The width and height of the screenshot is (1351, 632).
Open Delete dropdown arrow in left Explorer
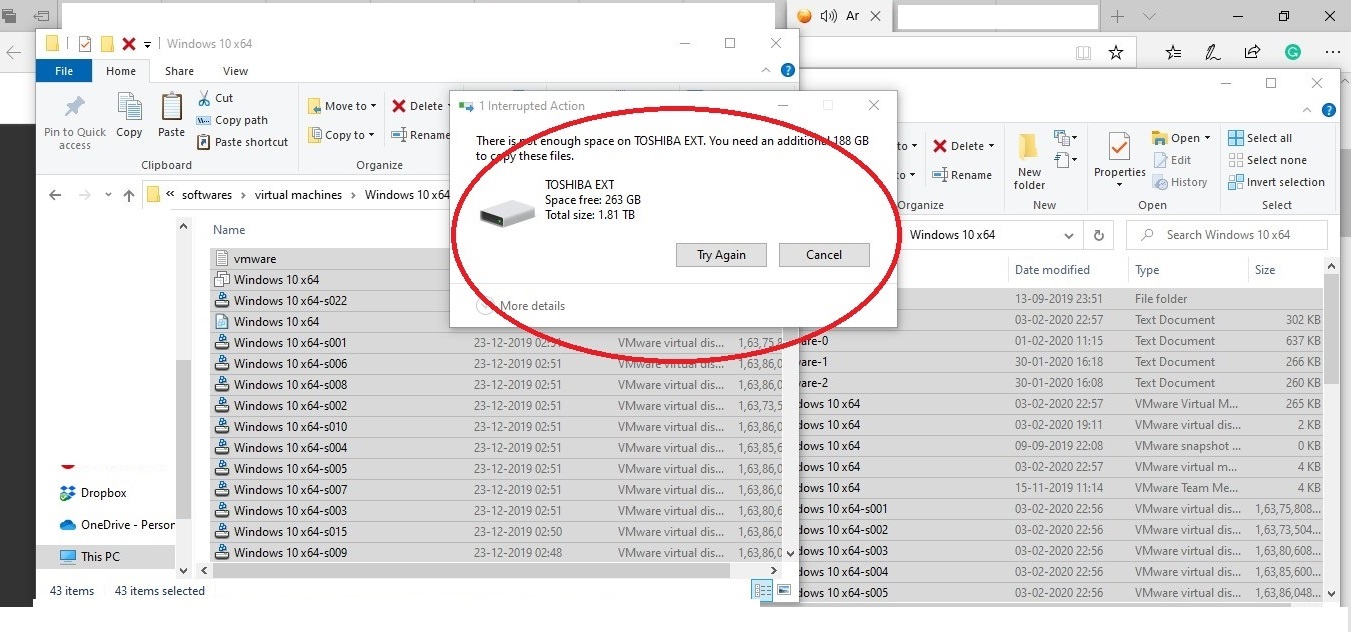click(449, 106)
